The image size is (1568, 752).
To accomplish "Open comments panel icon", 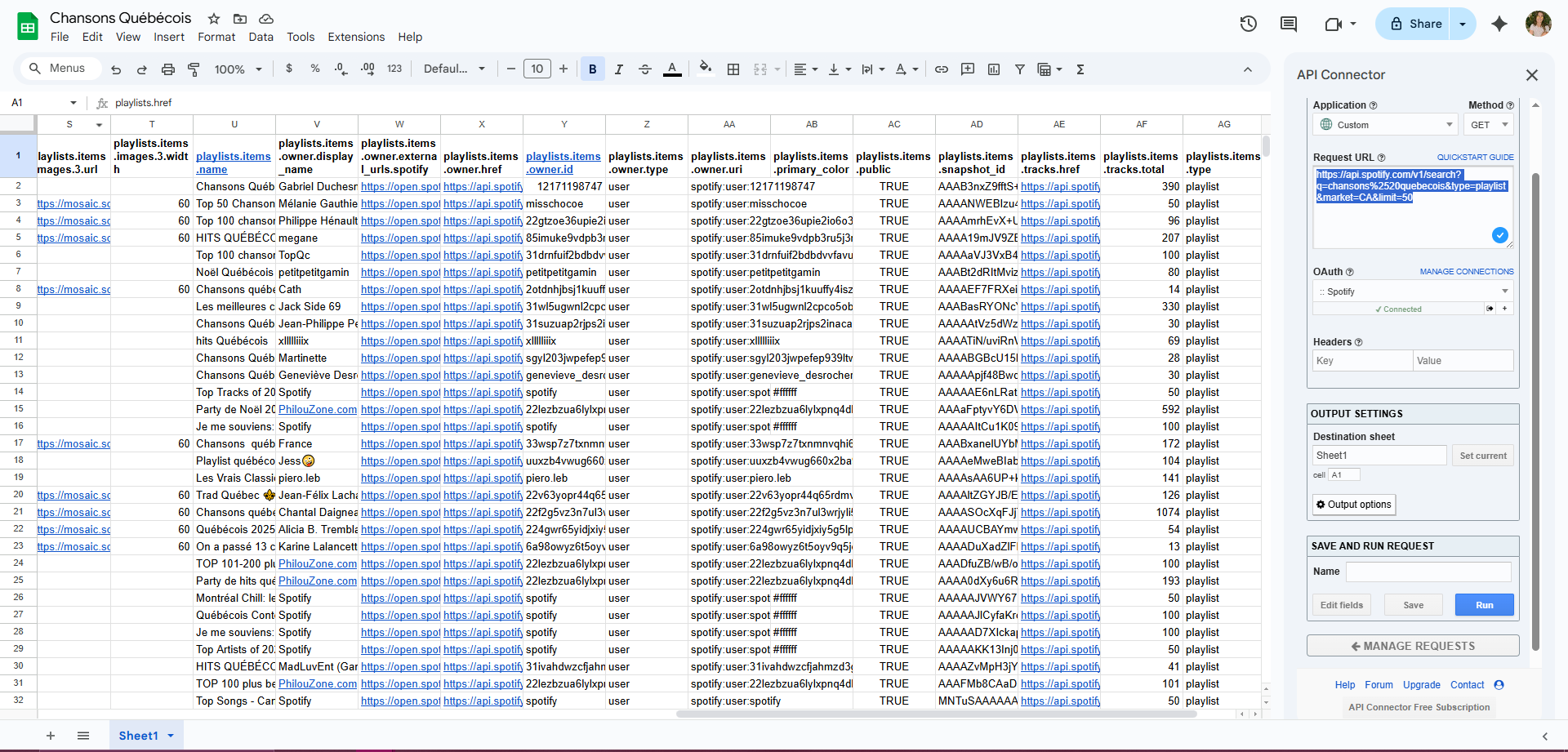I will coord(1289,24).
